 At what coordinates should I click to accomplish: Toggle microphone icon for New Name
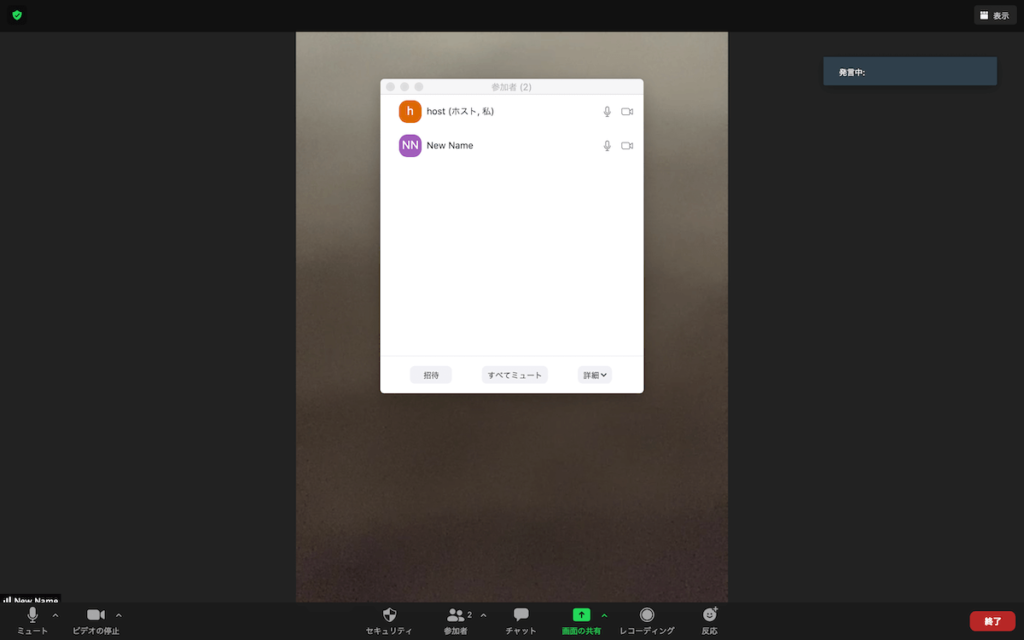pos(606,146)
